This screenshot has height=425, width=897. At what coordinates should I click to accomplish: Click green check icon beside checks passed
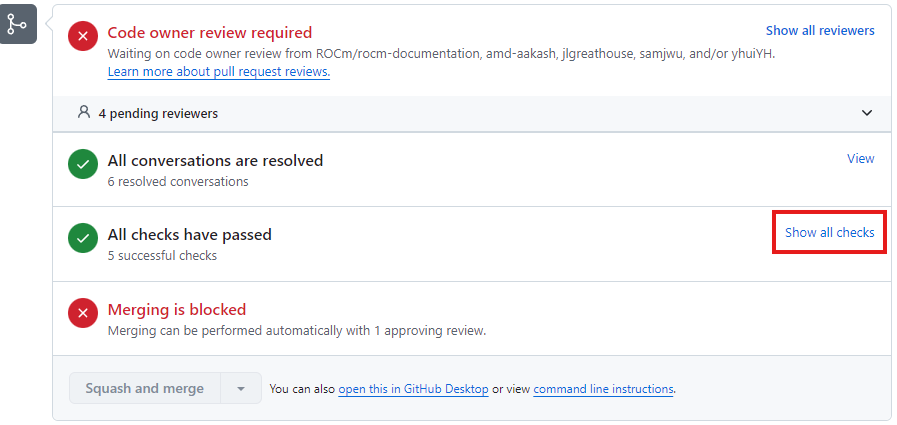(83, 239)
